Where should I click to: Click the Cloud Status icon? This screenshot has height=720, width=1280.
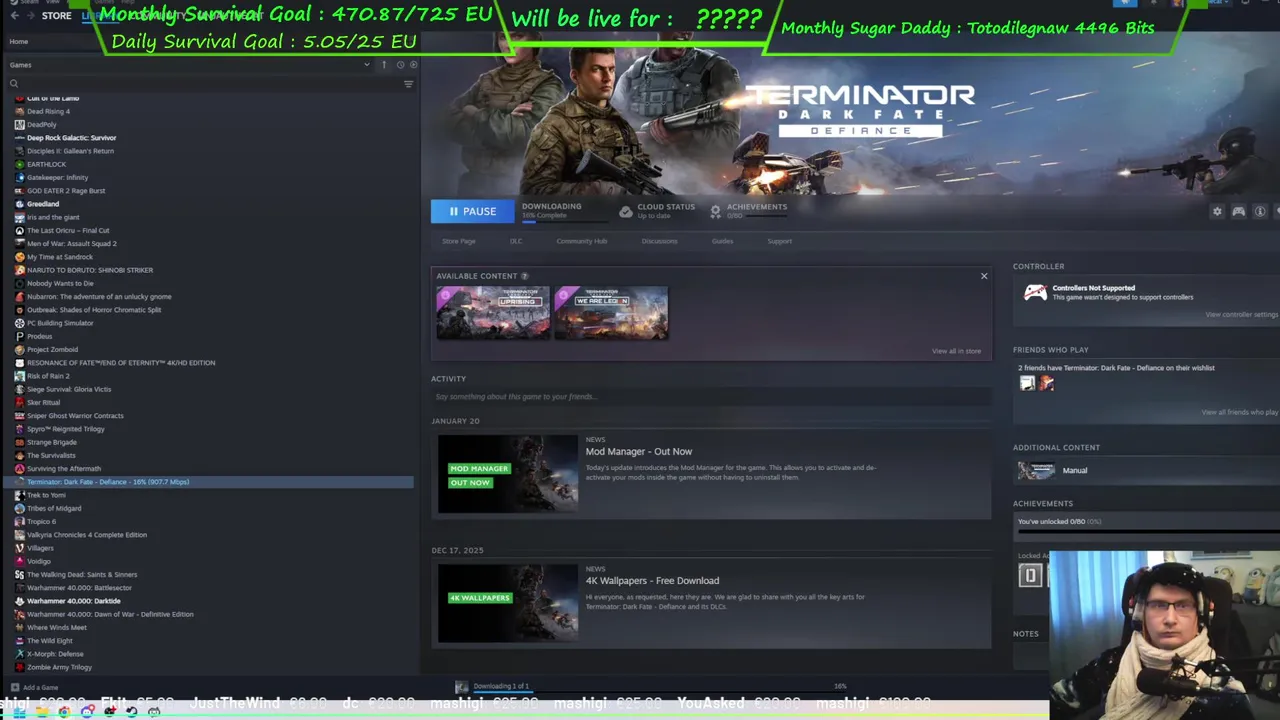pyautogui.click(x=626, y=211)
